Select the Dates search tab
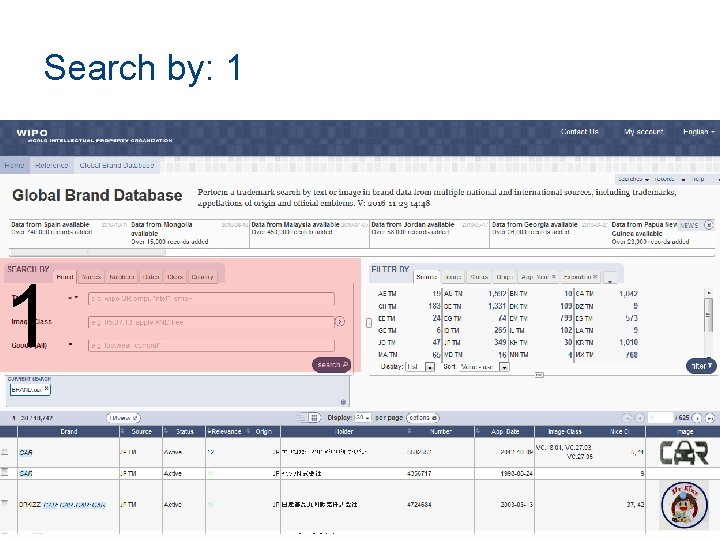 point(151,277)
